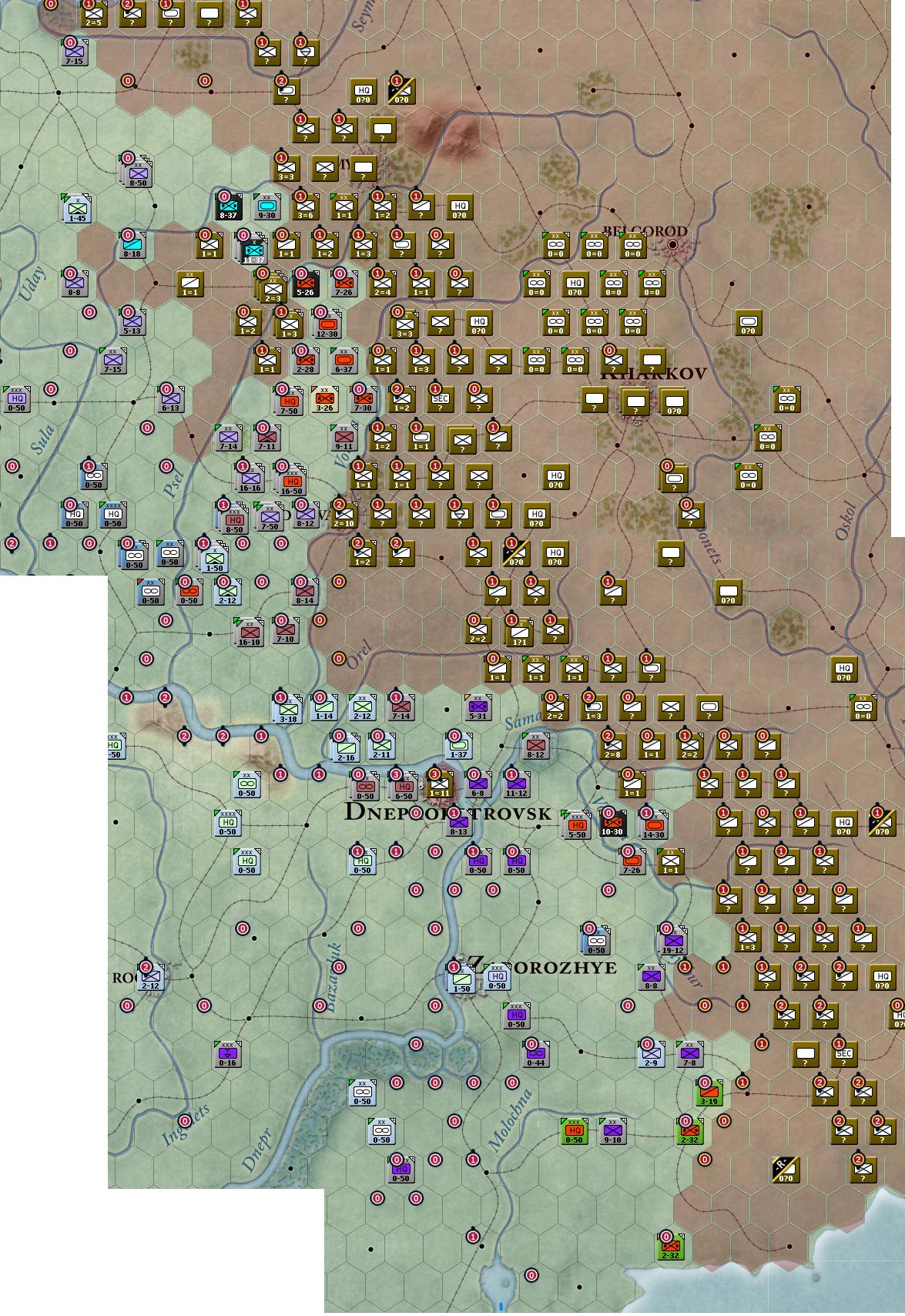Select the 16-50 red HQ counter

click(292, 482)
